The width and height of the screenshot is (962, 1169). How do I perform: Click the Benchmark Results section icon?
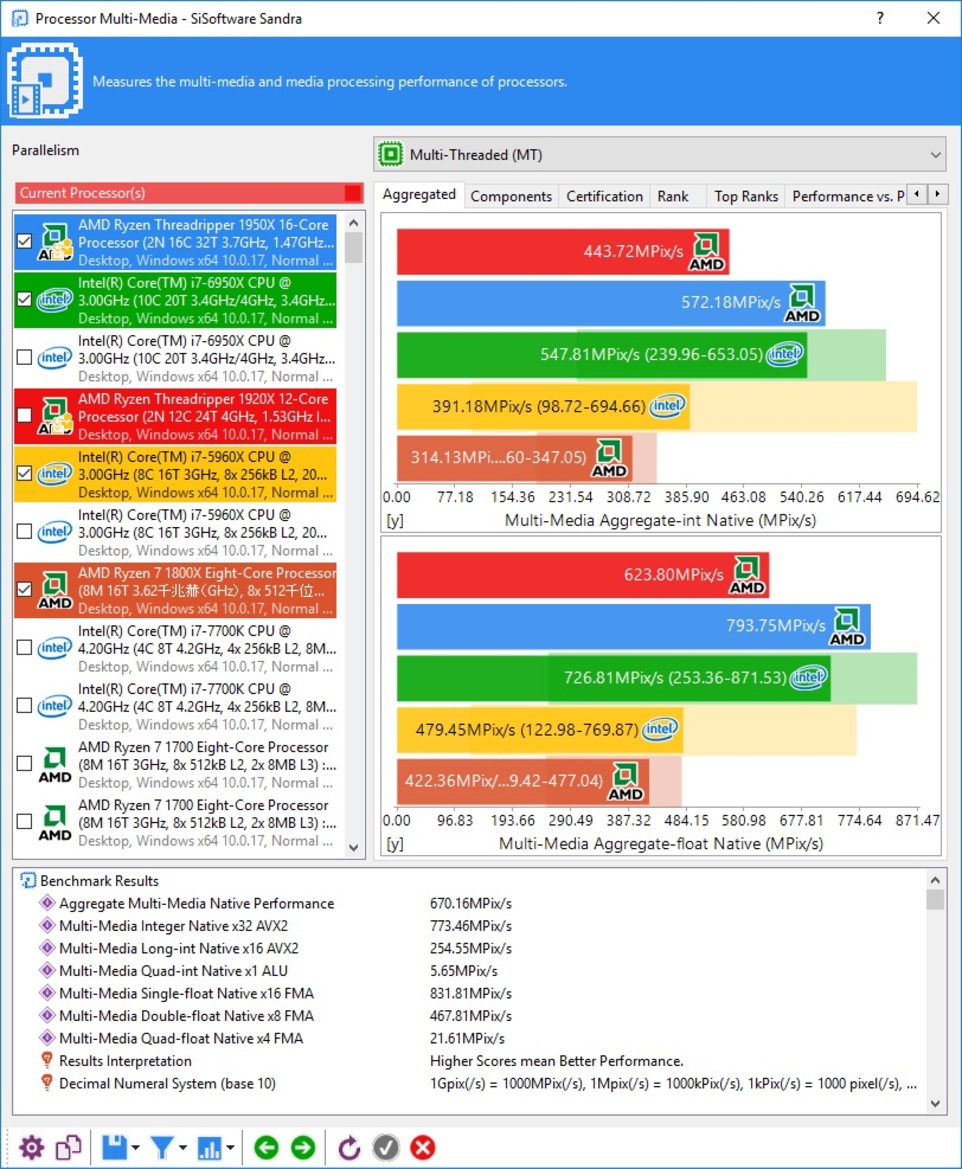(x=28, y=880)
